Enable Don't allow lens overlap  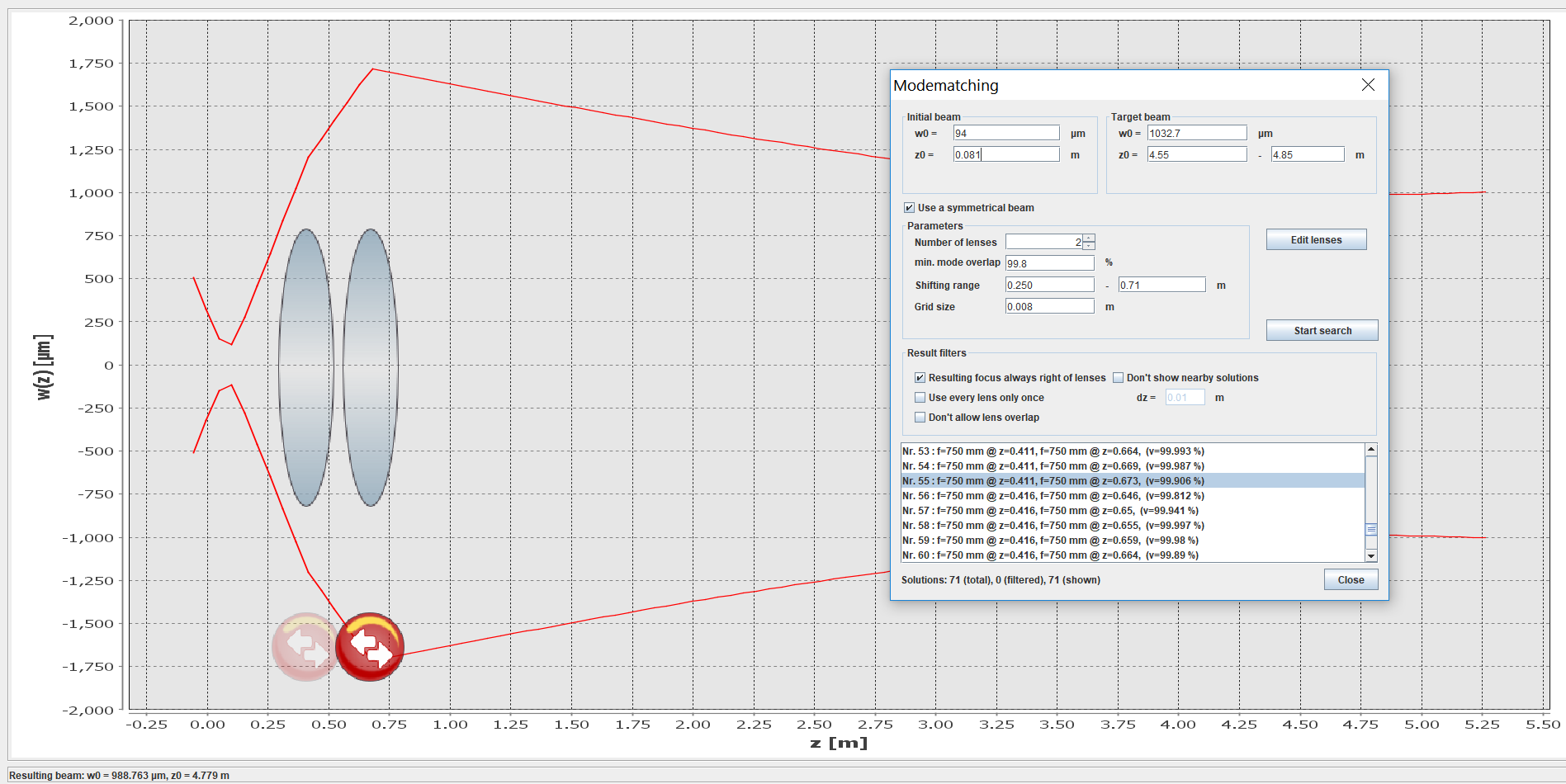pyautogui.click(x=920, y=418)
